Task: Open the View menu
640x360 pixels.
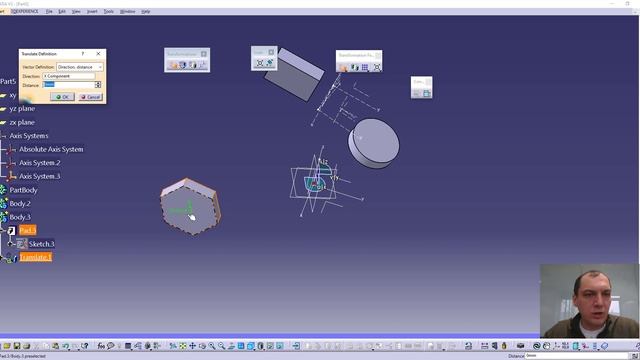Action: tap(76, 11)
